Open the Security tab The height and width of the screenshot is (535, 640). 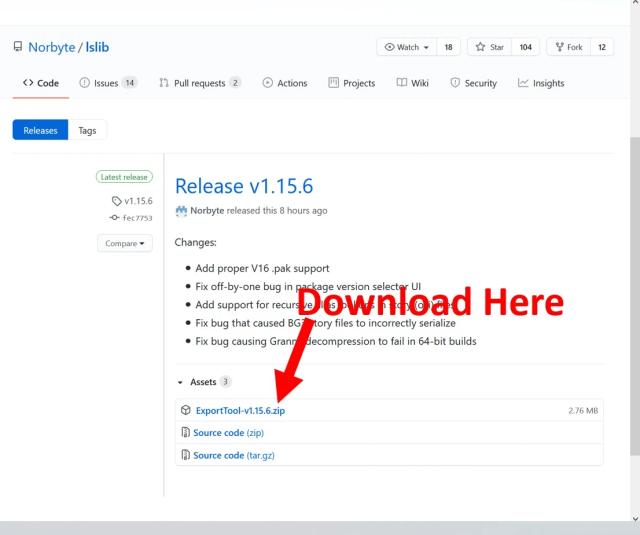pos(473,83)
